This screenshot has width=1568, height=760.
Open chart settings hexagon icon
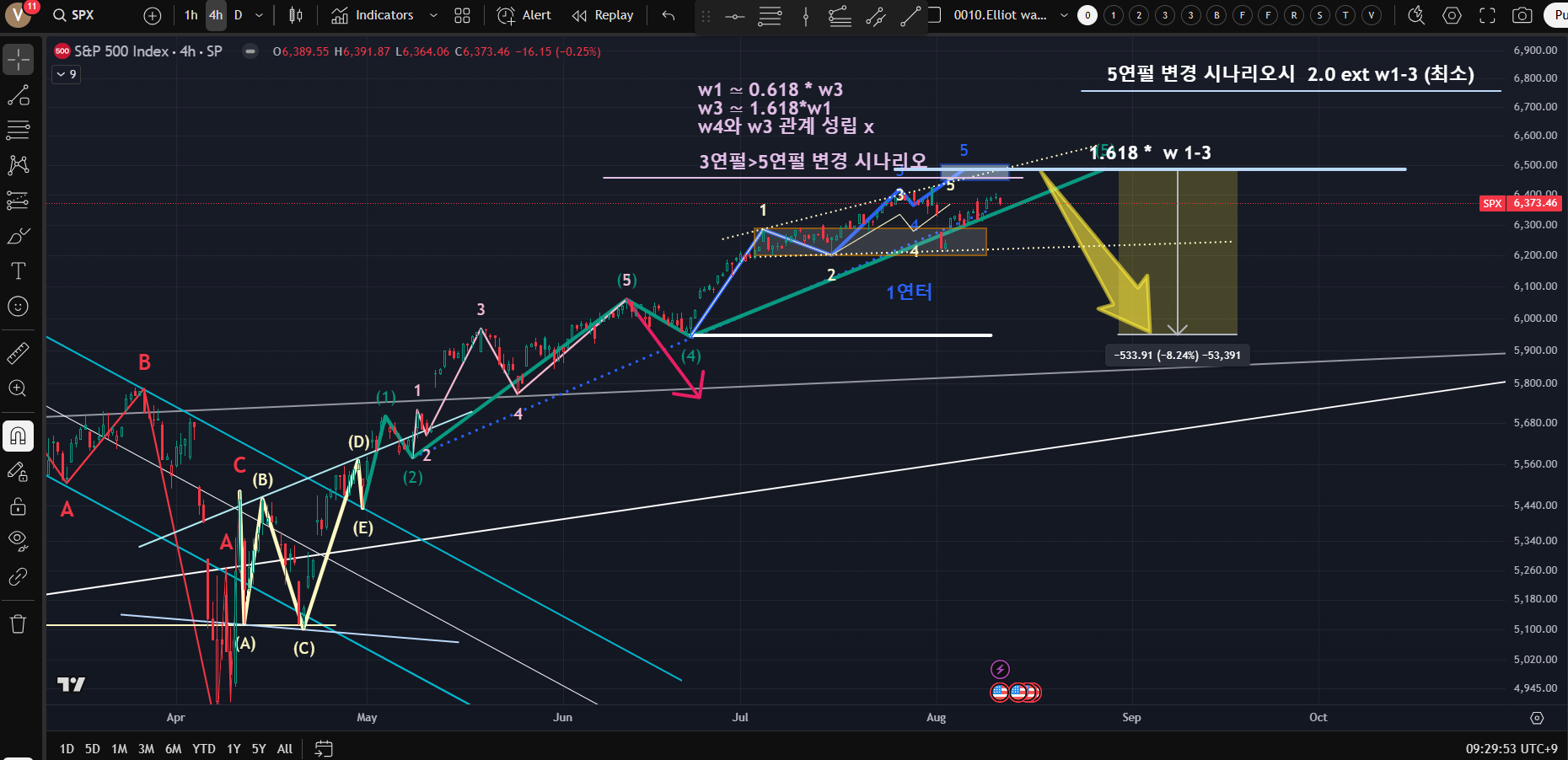(x=1452, y=15)
